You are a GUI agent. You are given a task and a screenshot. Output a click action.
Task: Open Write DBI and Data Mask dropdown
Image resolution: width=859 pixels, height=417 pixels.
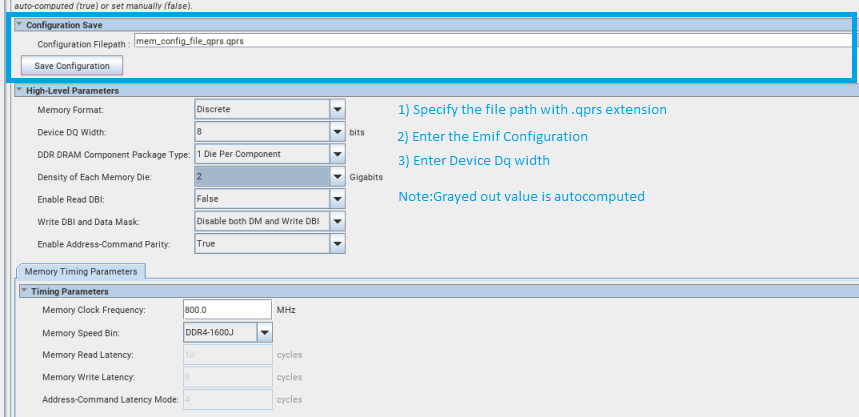(337, 221)
